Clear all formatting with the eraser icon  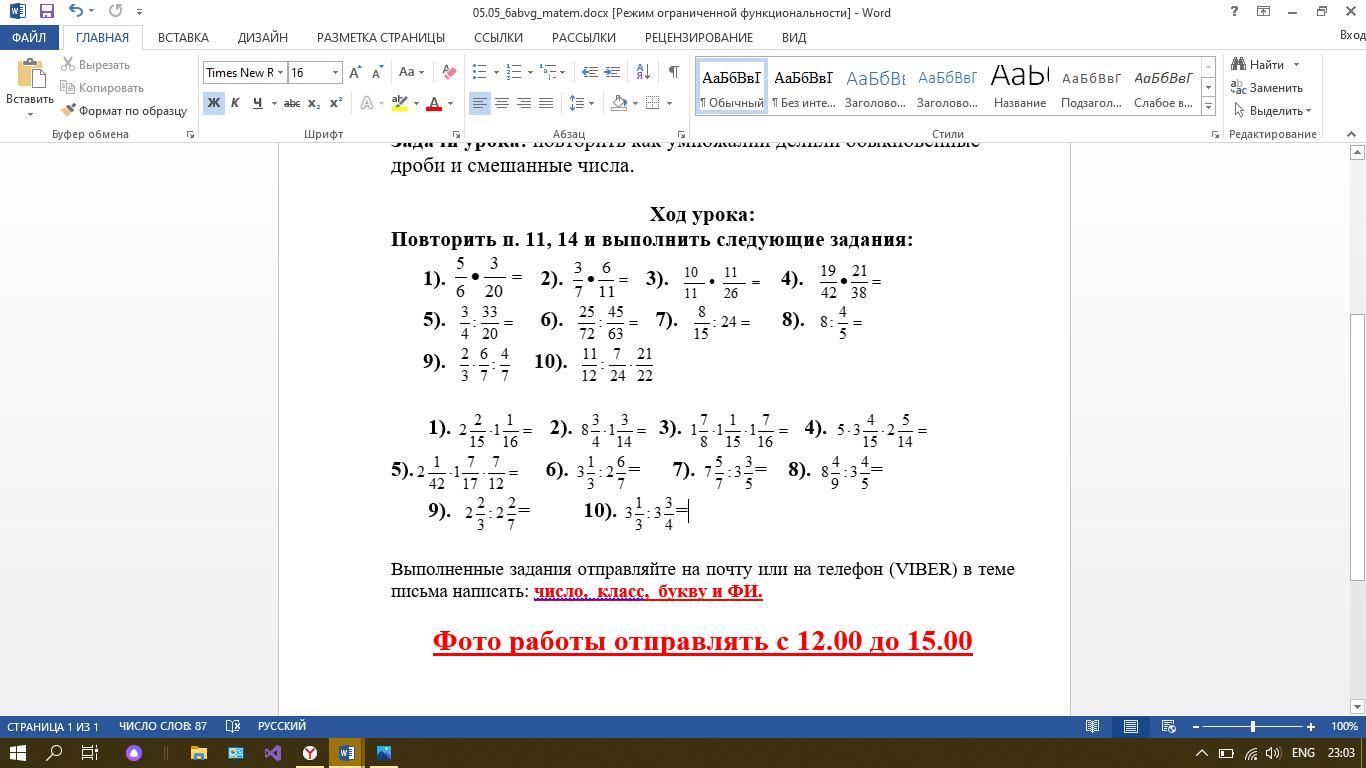coord(449,72)
